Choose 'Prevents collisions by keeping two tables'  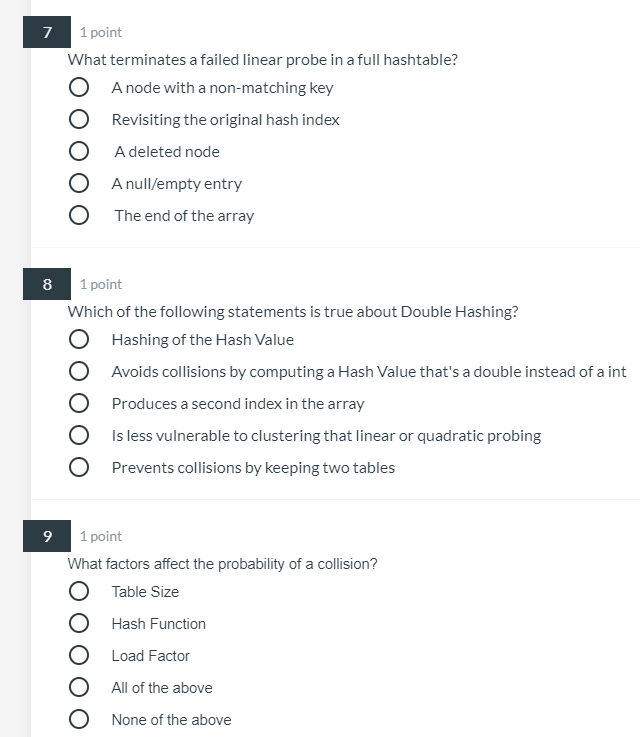78,467
